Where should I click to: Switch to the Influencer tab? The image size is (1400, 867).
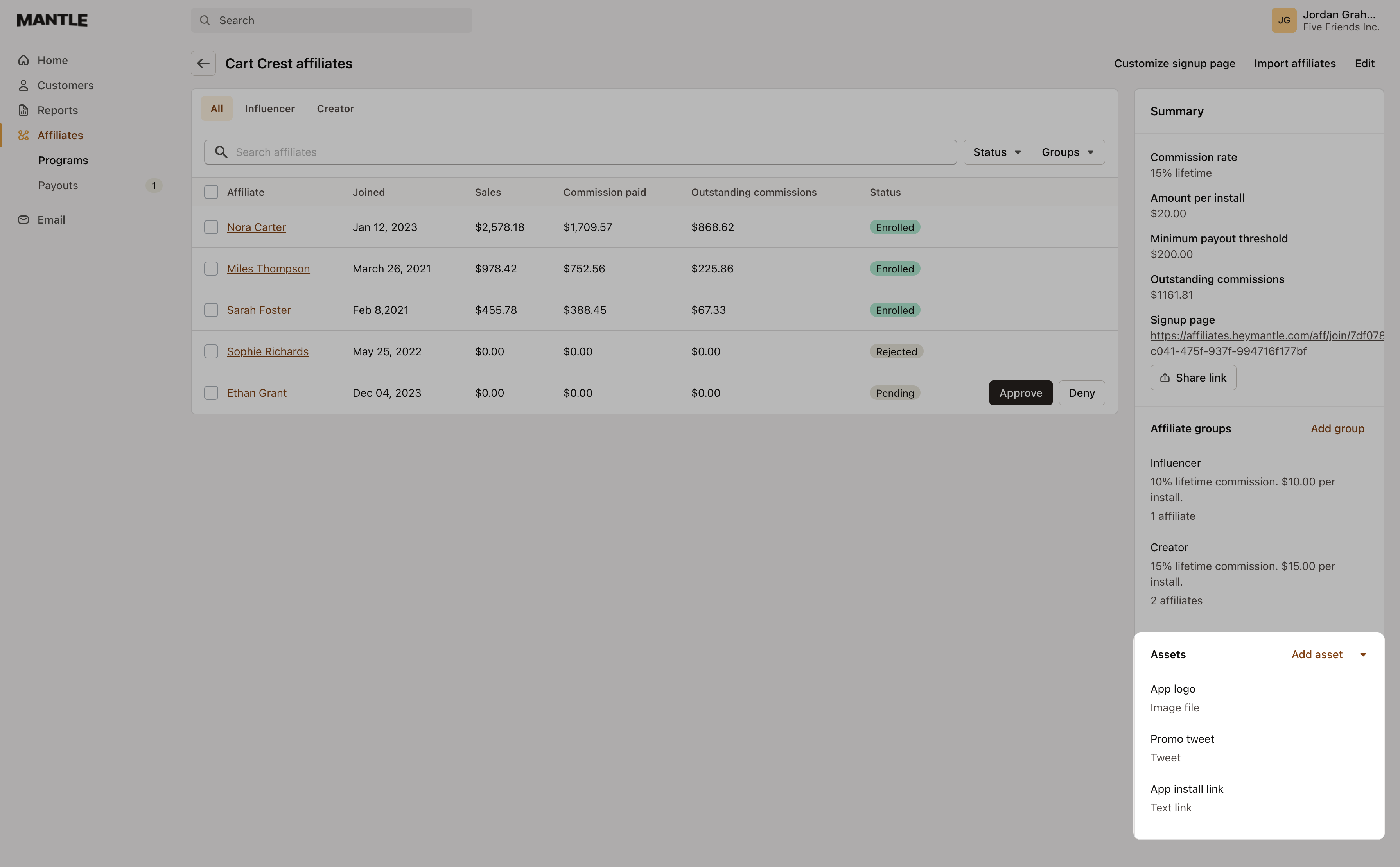pyautogui.click(x=269, y=108)
